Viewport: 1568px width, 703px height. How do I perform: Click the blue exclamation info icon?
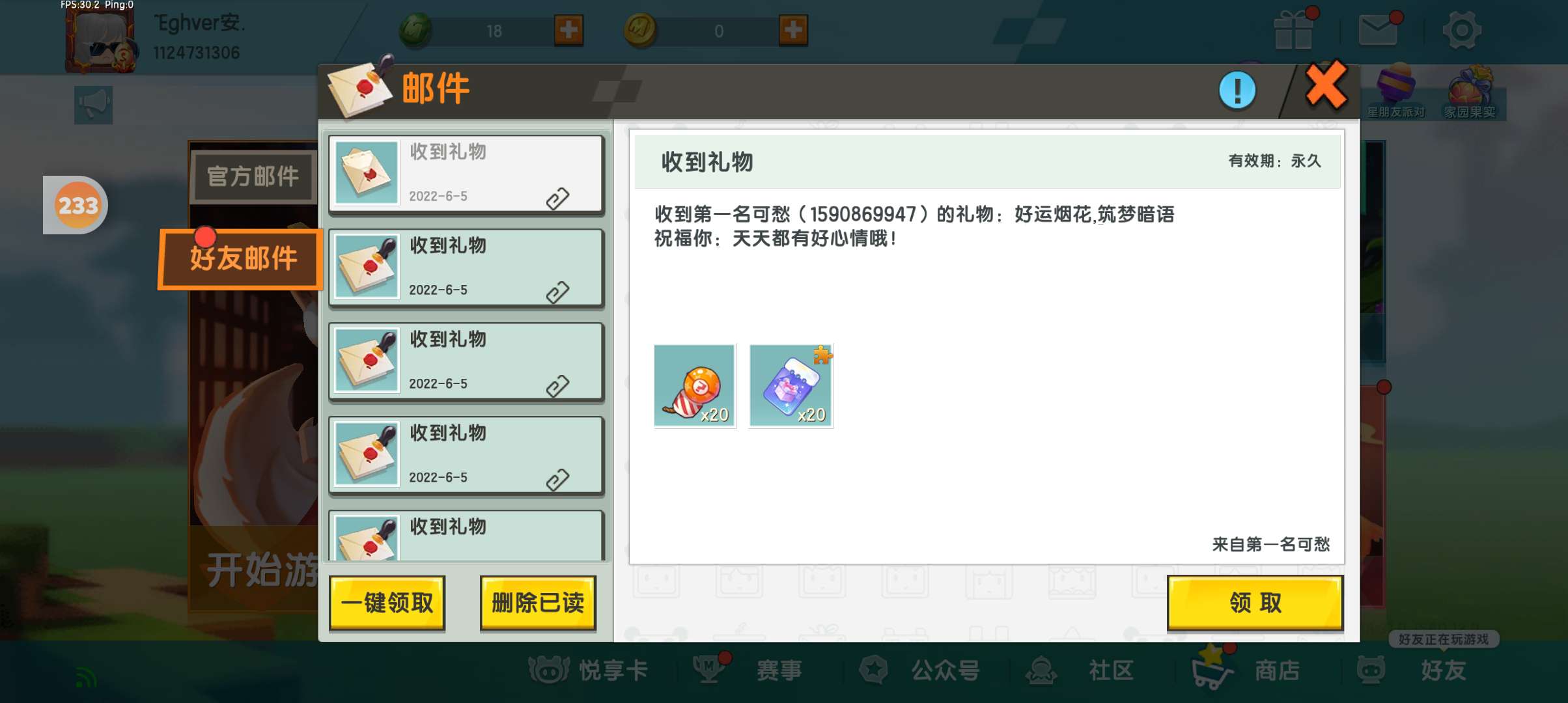[x=1237, y=90]
